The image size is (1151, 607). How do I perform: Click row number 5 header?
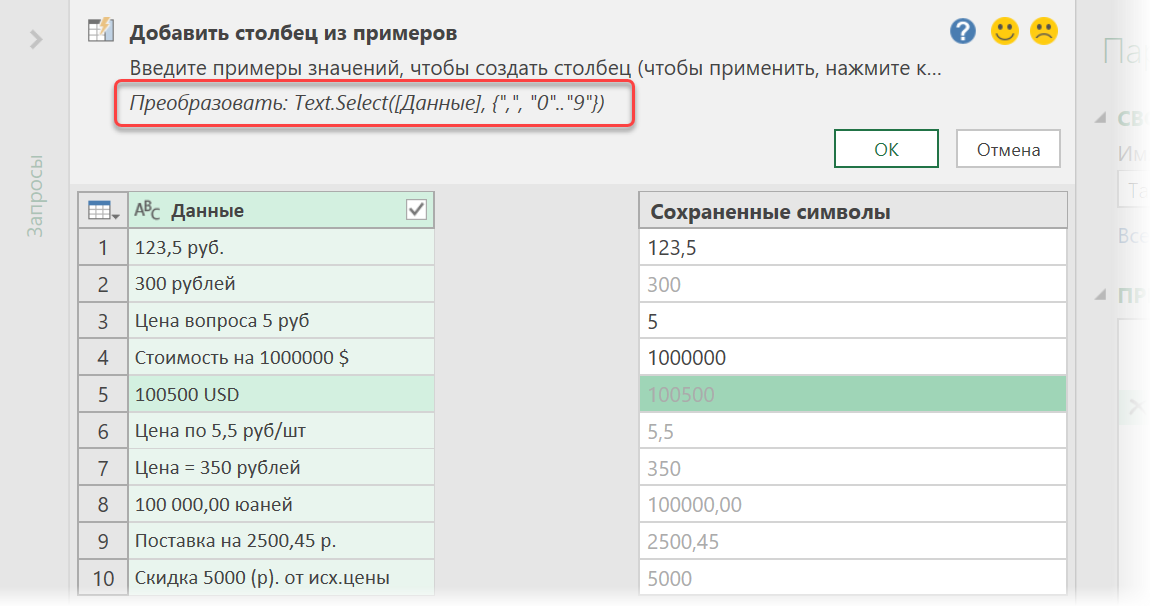point(103,393)
